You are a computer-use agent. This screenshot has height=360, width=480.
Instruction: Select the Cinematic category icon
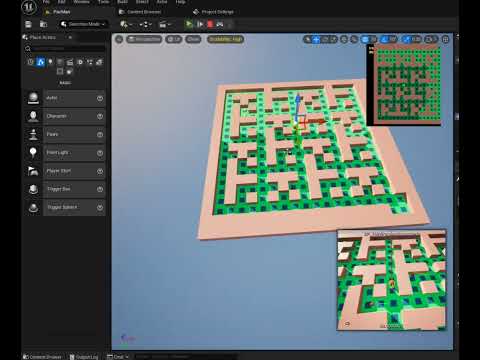[x=70, y=62]
